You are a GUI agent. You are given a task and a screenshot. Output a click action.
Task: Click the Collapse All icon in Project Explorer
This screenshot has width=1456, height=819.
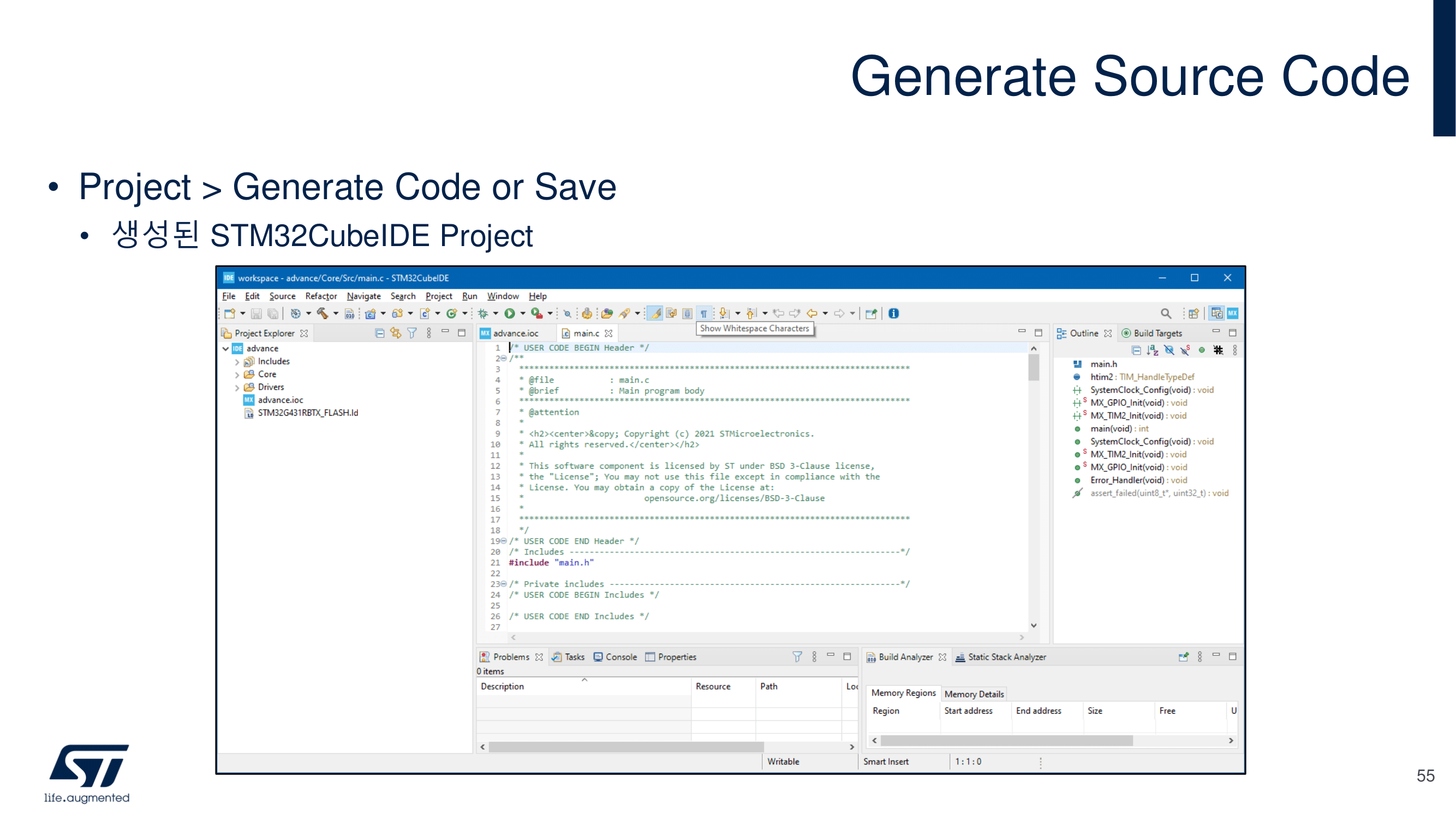pos(380,333)
